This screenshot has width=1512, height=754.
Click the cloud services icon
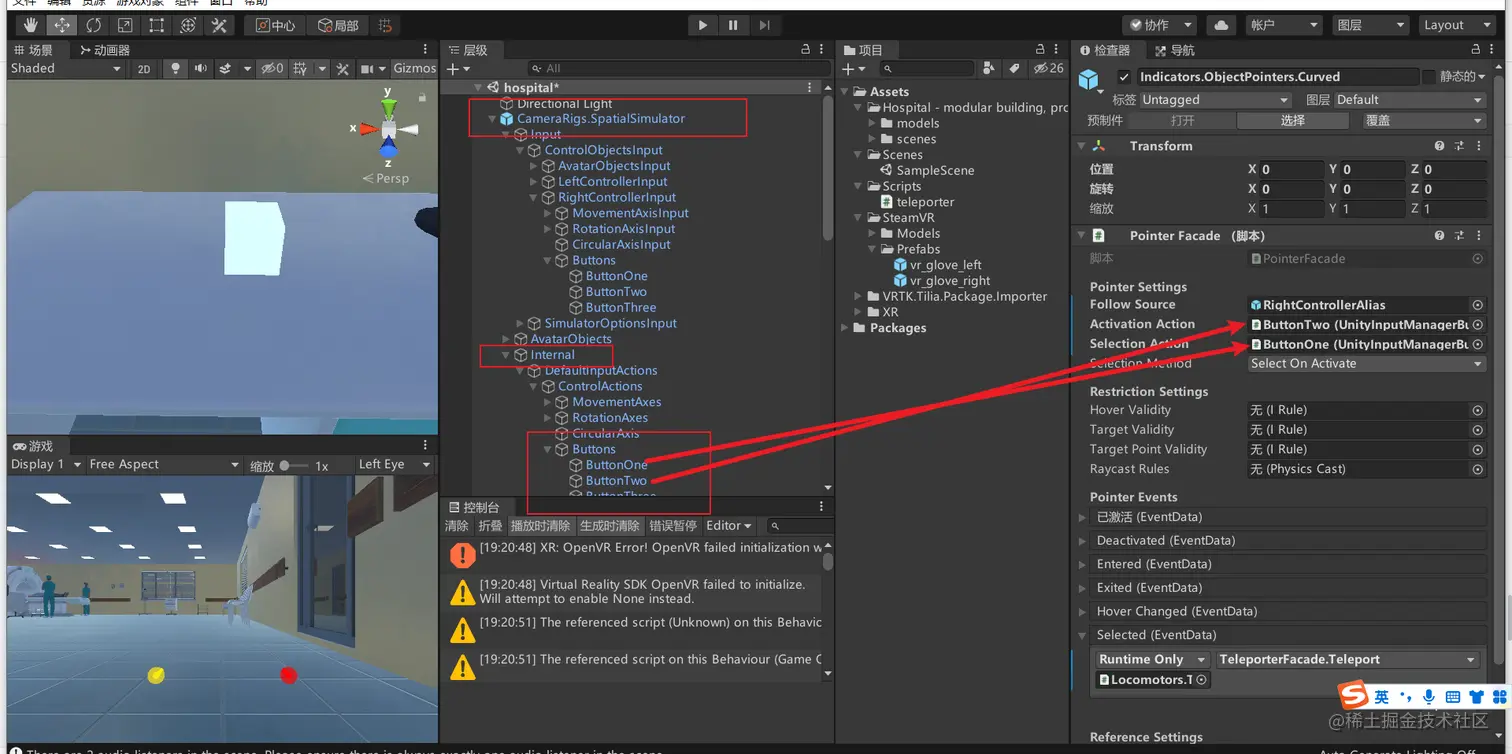point(1221,25)
